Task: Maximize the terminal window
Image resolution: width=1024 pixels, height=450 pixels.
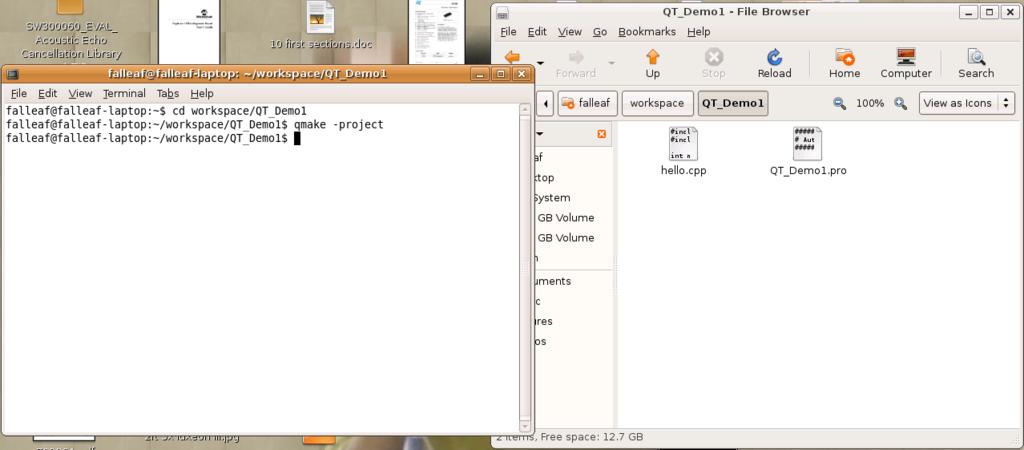Action: pos(501,74)
